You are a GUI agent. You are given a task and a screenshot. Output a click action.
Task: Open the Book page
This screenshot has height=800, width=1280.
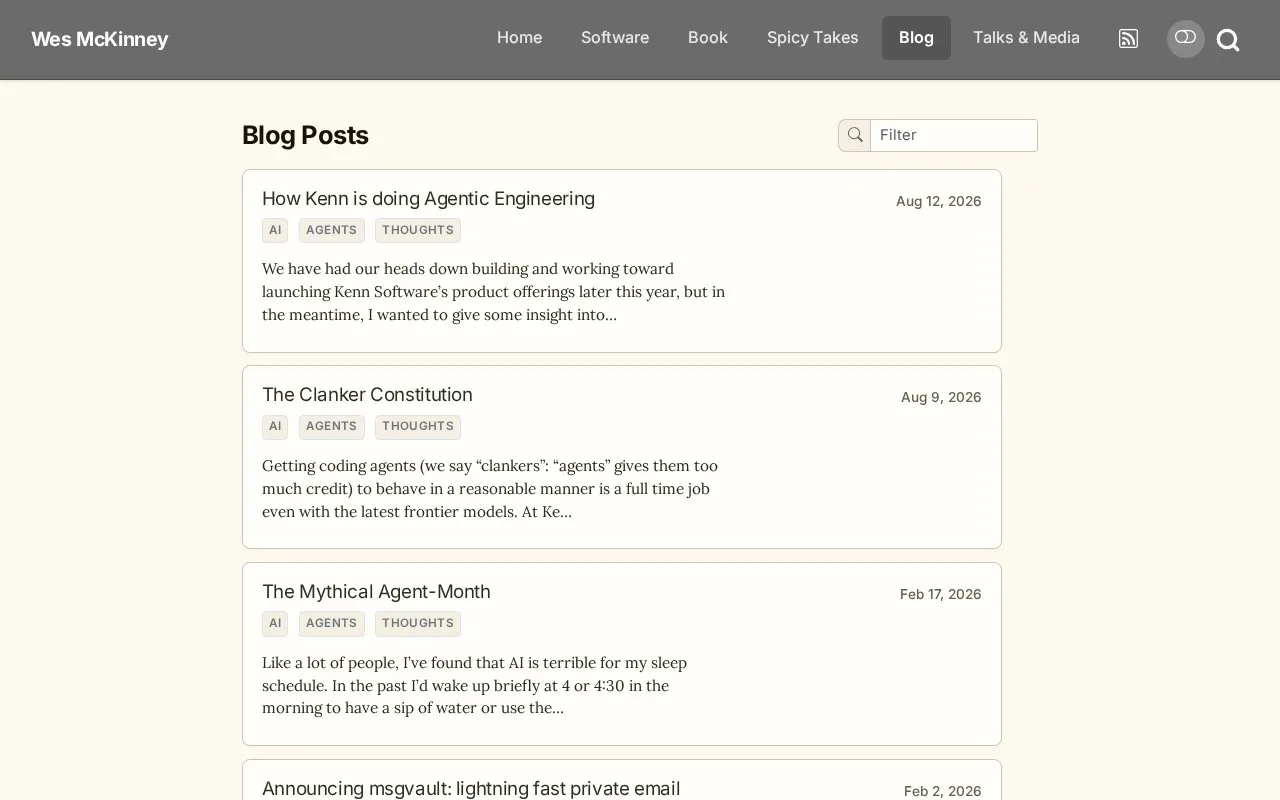tap(708, 38)
